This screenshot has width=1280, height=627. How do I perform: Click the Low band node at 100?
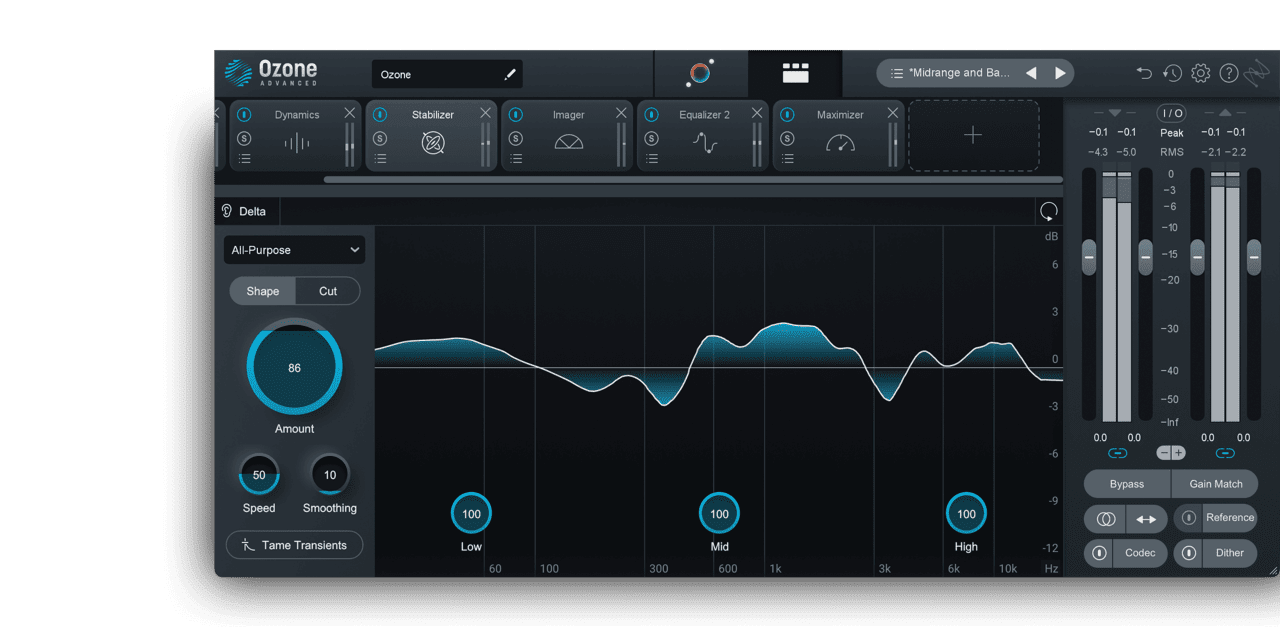coord(471,514)
